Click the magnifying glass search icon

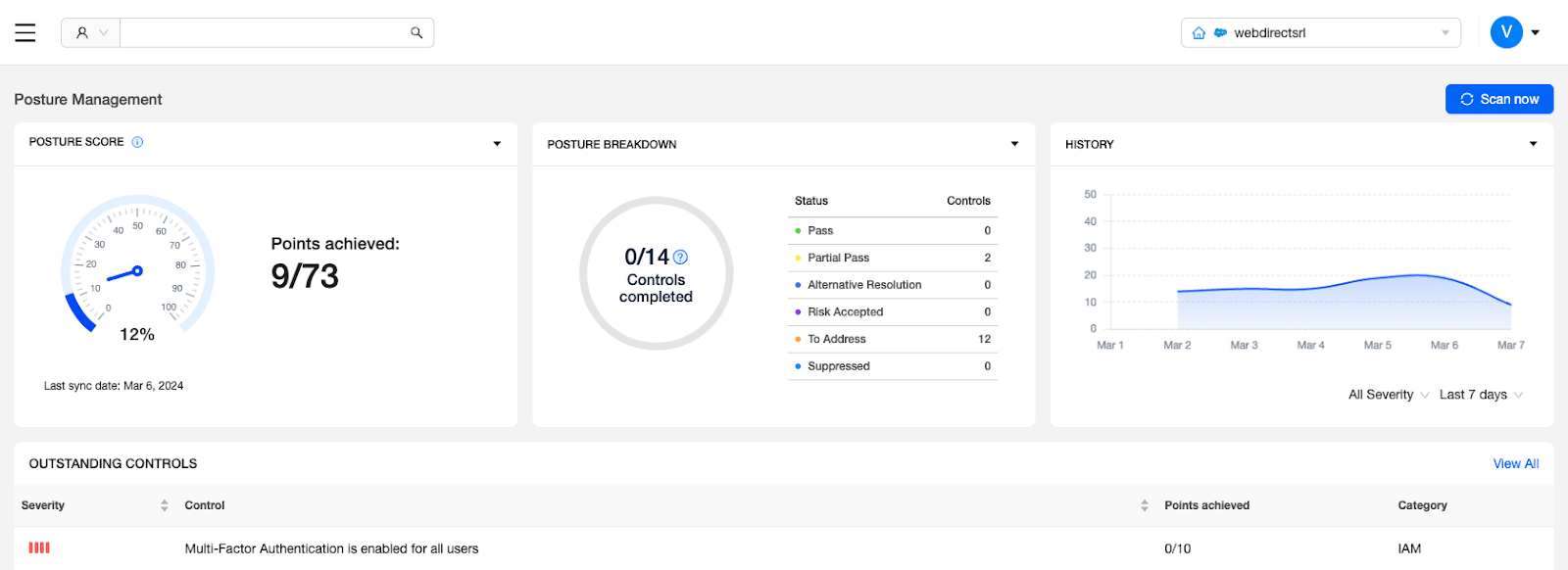tap(416, 32)
